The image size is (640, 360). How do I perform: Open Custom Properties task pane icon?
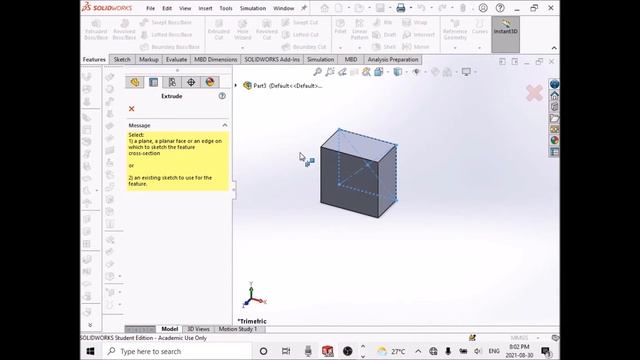[554, 152]
